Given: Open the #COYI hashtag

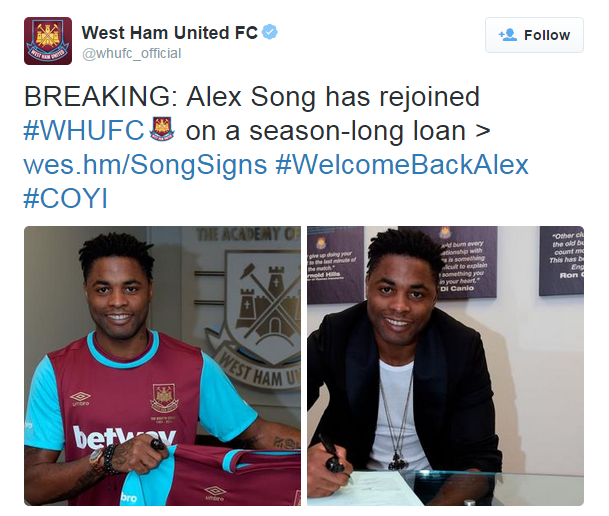Looking at the screenshot, I should tap(65, 198).
